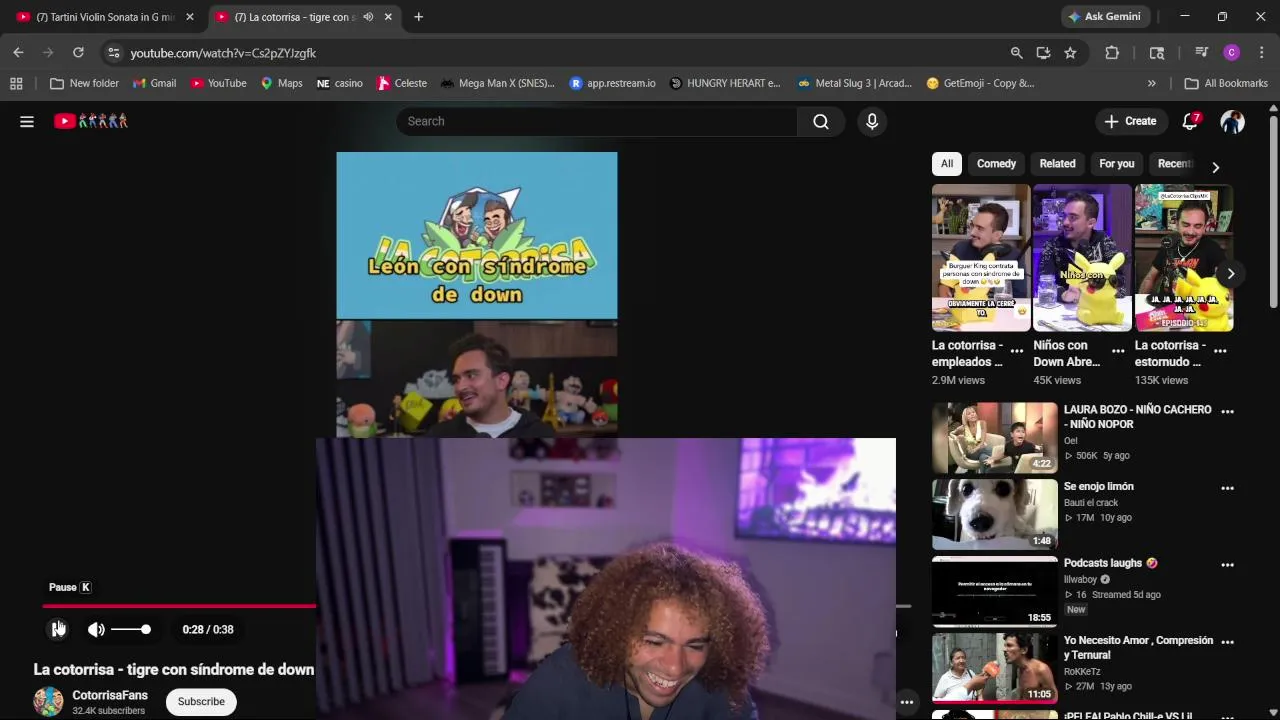Open the account avatar menu

pyautogui.click(x=1232, y=121)
